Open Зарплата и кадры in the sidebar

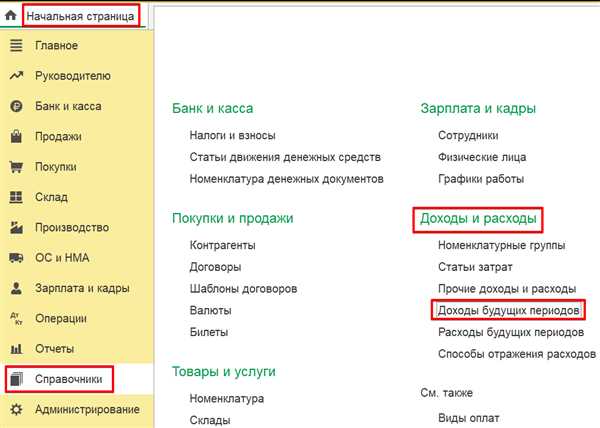point(82,288)
